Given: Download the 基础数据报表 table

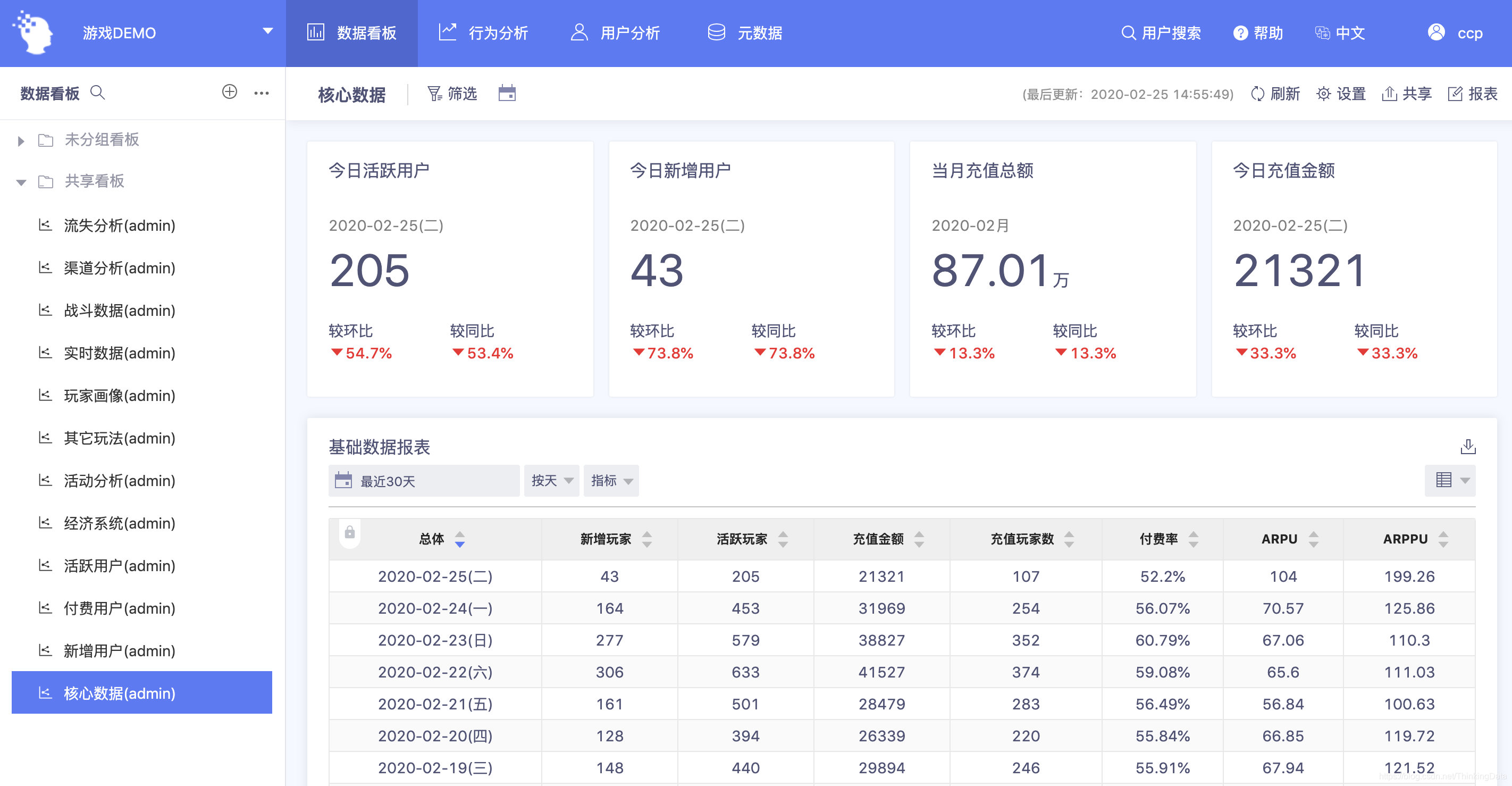Looking at the screenshot, I should pos(1467,447).
